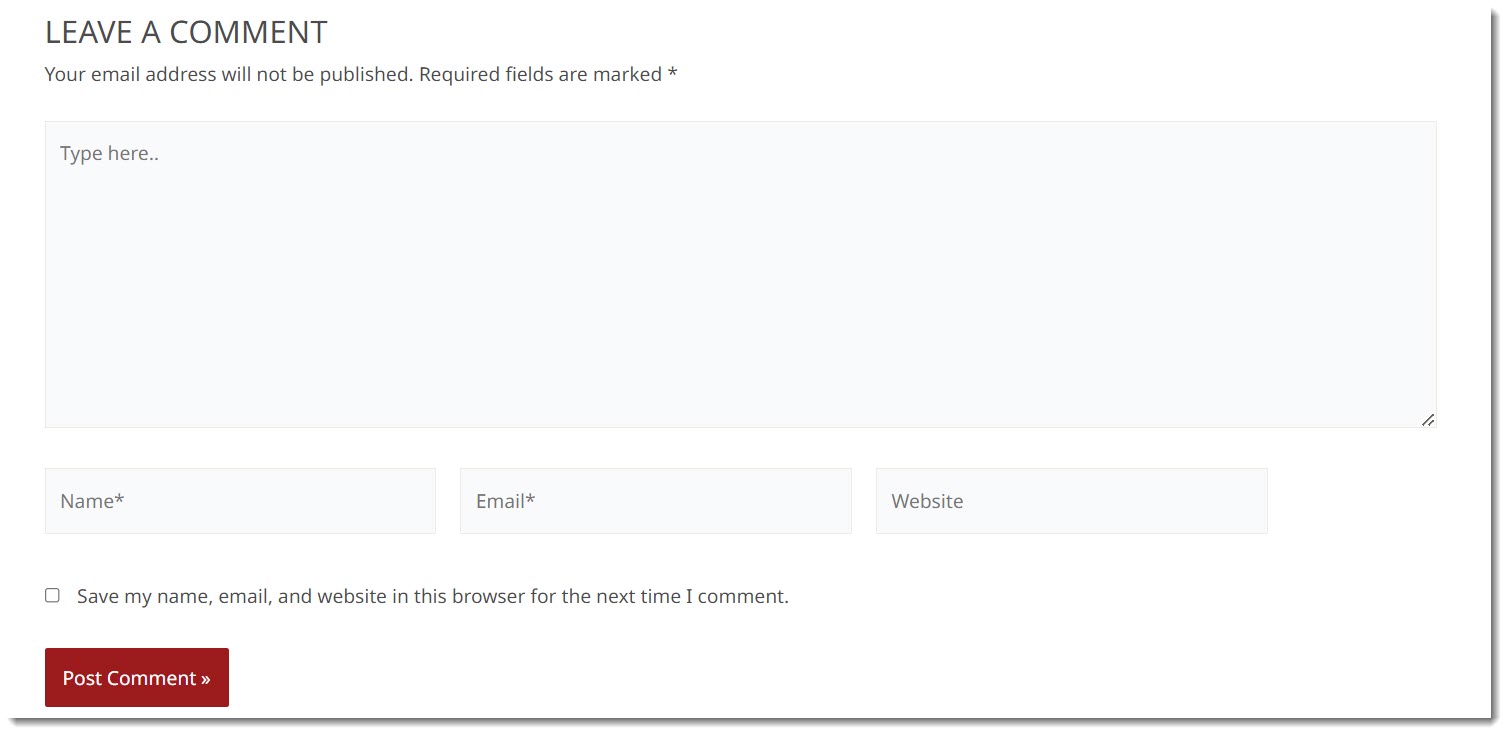The width and height of the screenshot is (1508, 735).
Task: Tick the save my details checkbox
Action: 52,595
